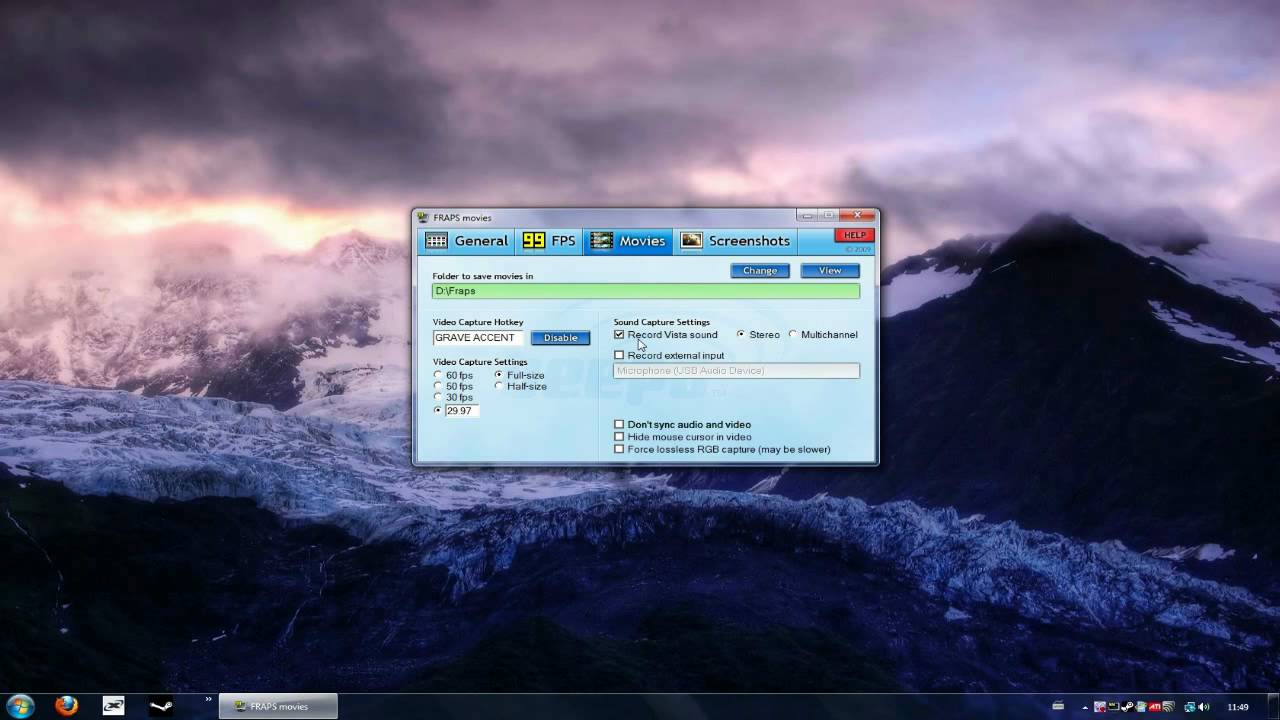This screenshot has height=720, width=1280.
Task: Open the Microphone device dropdown
Action: (x=736, y=371)
